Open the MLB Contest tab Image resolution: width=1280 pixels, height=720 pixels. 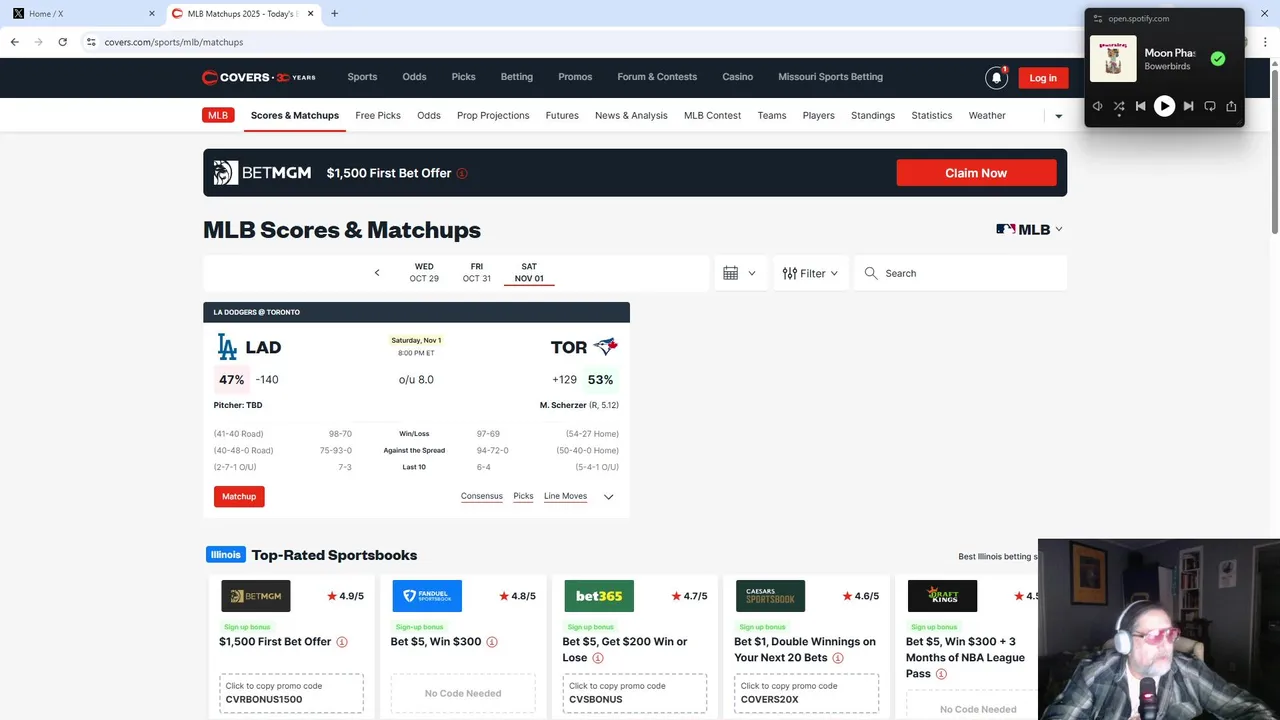[x=712, y=115]
